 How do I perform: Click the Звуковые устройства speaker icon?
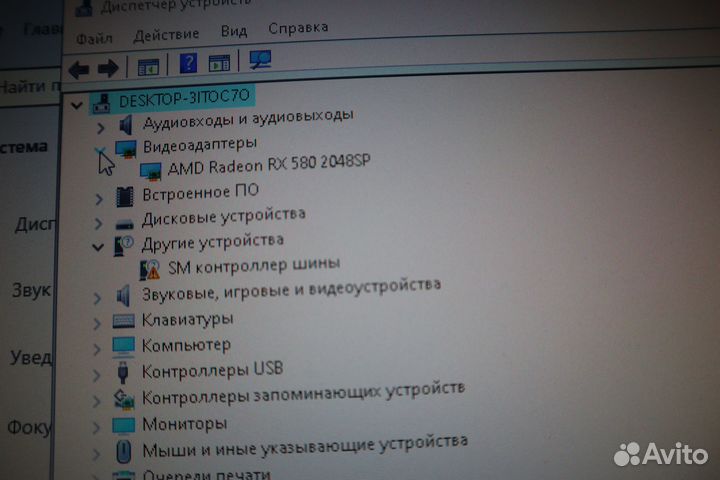[x=123, y=295]
